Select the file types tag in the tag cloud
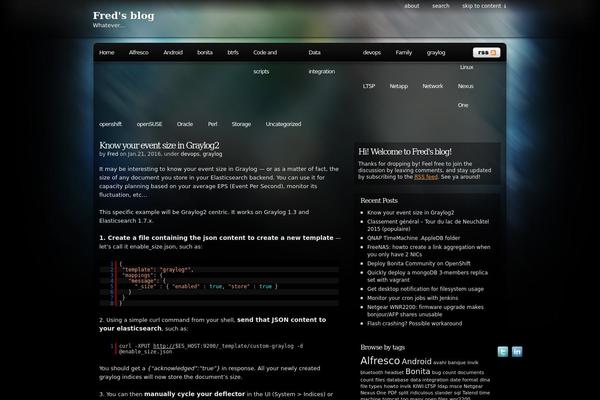This screenshot has height=400, width=600. [x=371, y=386]
